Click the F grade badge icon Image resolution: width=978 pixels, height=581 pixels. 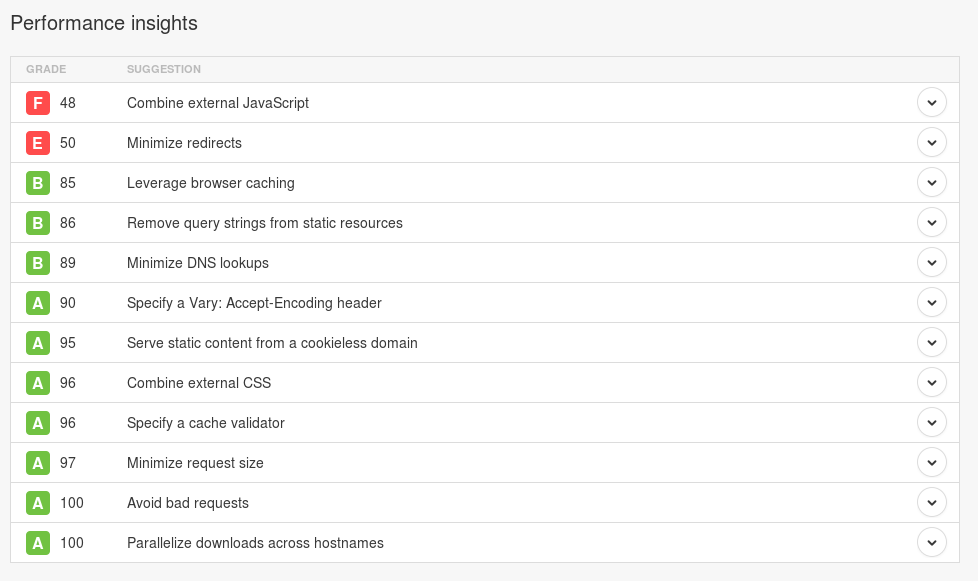pos(38,103)
